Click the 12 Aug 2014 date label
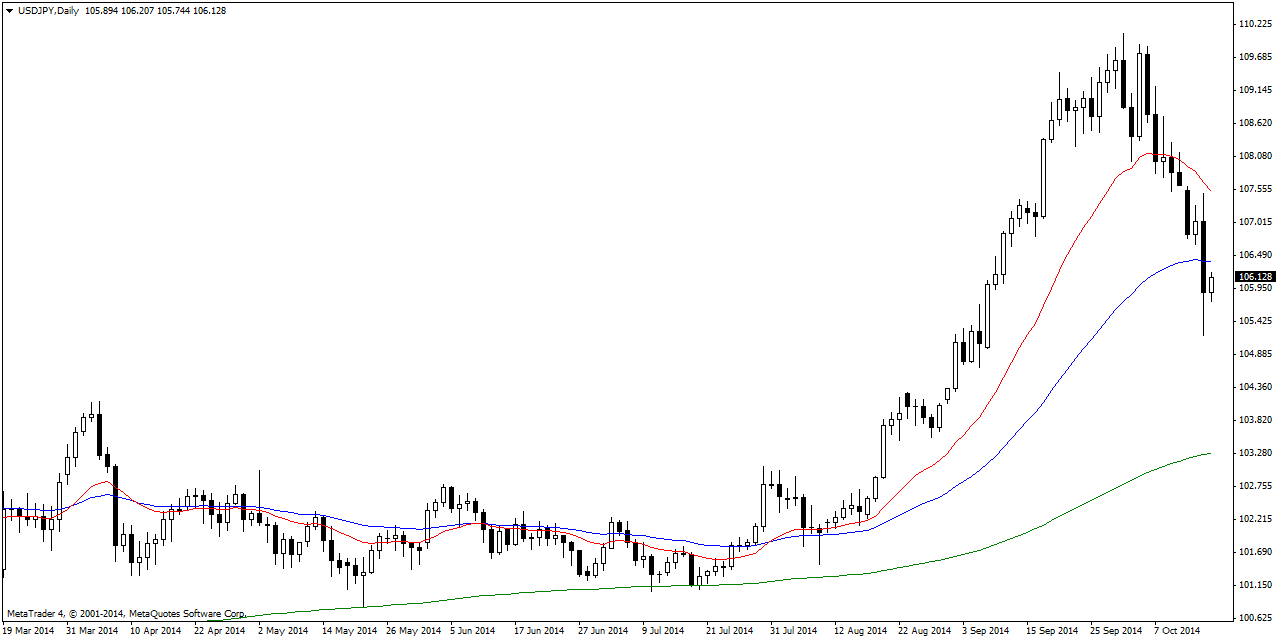This screenshot has height=639, width=1276. click(860, 631)
